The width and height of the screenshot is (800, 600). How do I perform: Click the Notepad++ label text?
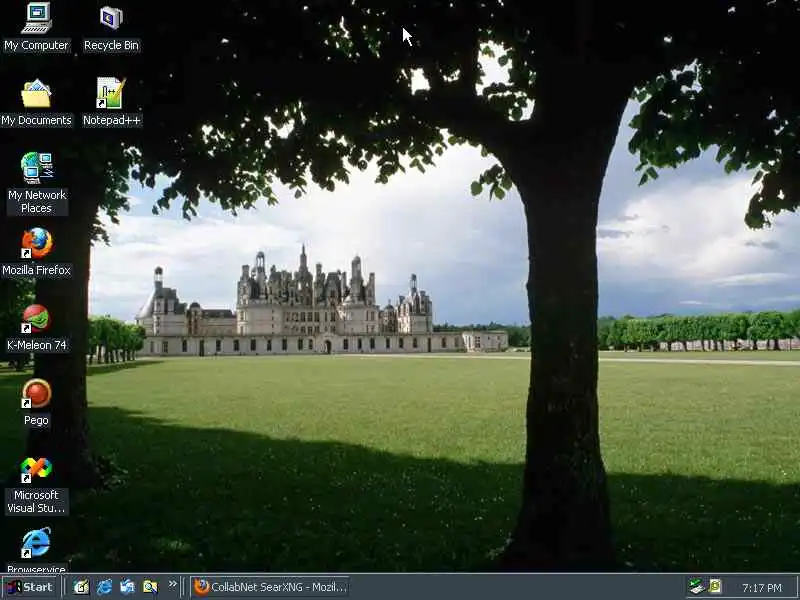click(112, 120)
